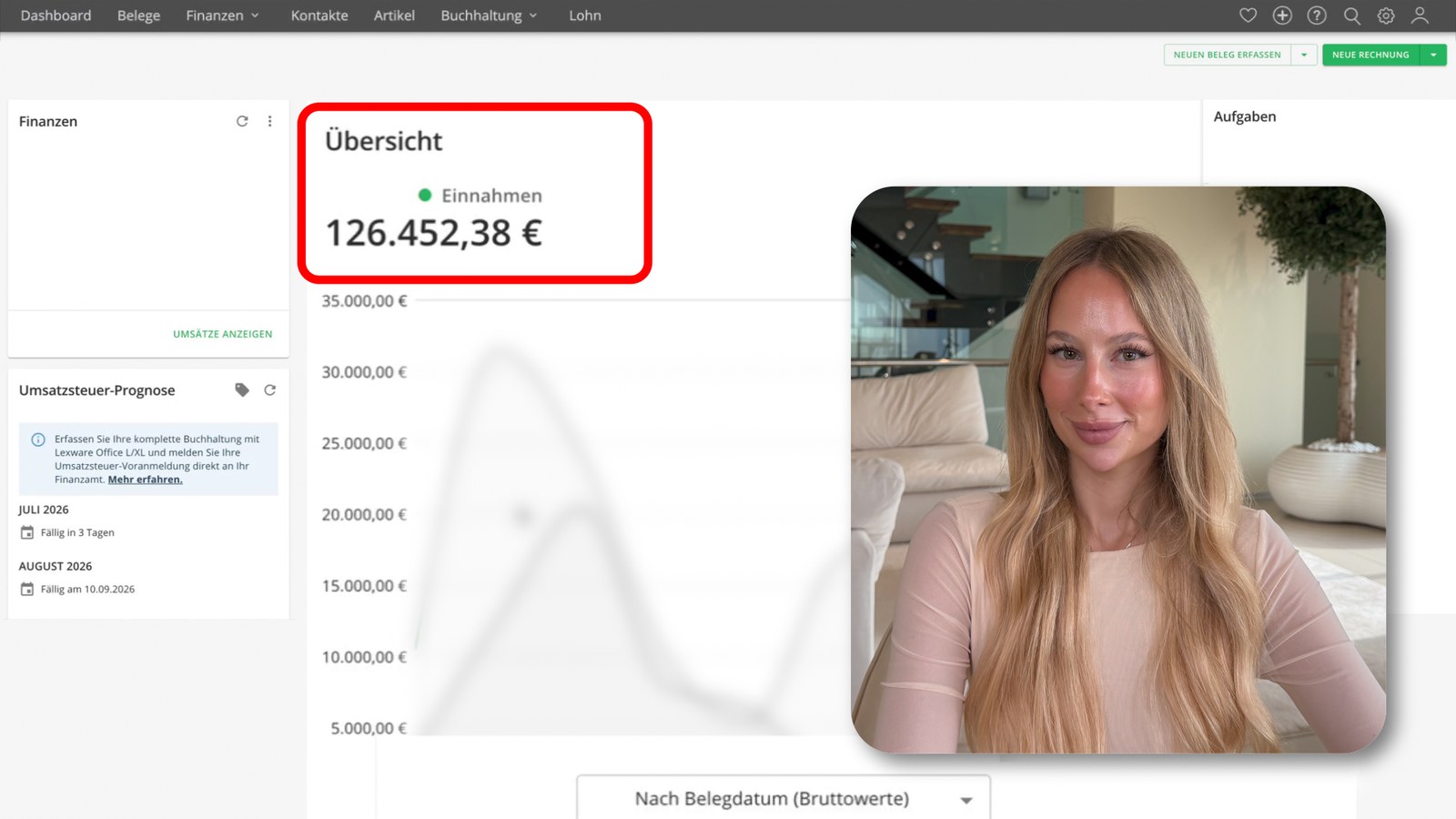Open search via the magnifier icon
Screen dimensions: 1456x819
pyautogui.click(x=1351, y=15)
